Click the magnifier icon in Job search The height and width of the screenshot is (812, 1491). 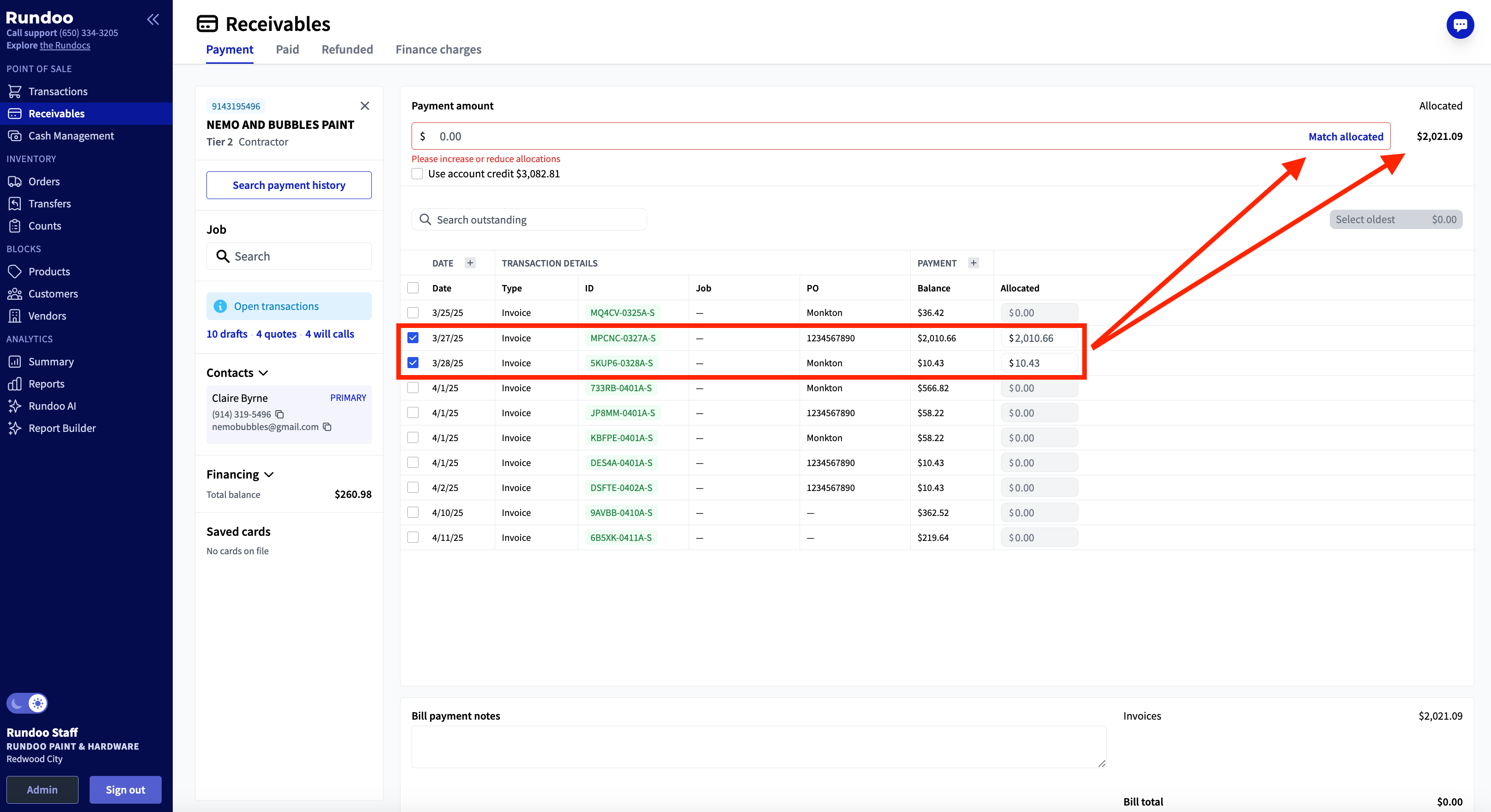(222, 256)
